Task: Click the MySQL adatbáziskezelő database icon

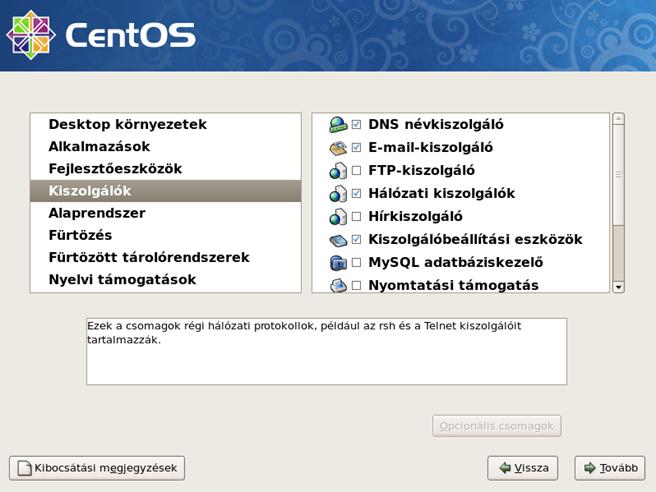Action: click(338, 263)
